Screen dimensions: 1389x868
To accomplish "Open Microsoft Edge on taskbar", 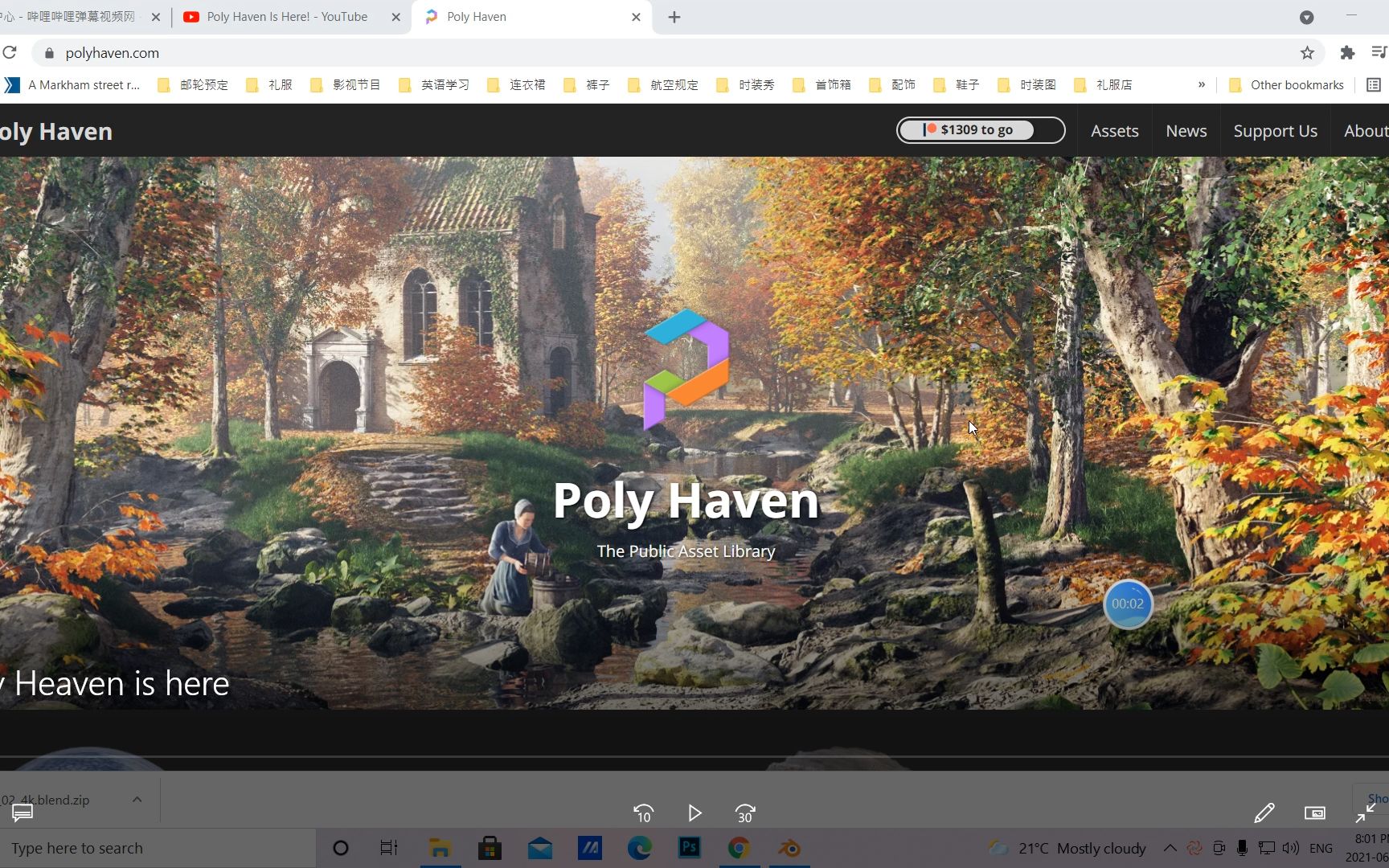I will coord(640,848).
